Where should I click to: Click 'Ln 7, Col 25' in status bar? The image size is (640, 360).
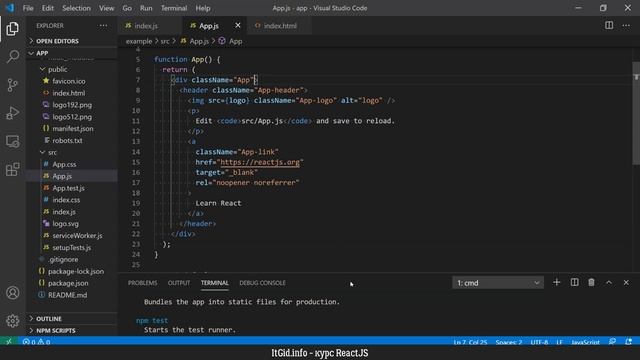[x=470, y=342]
